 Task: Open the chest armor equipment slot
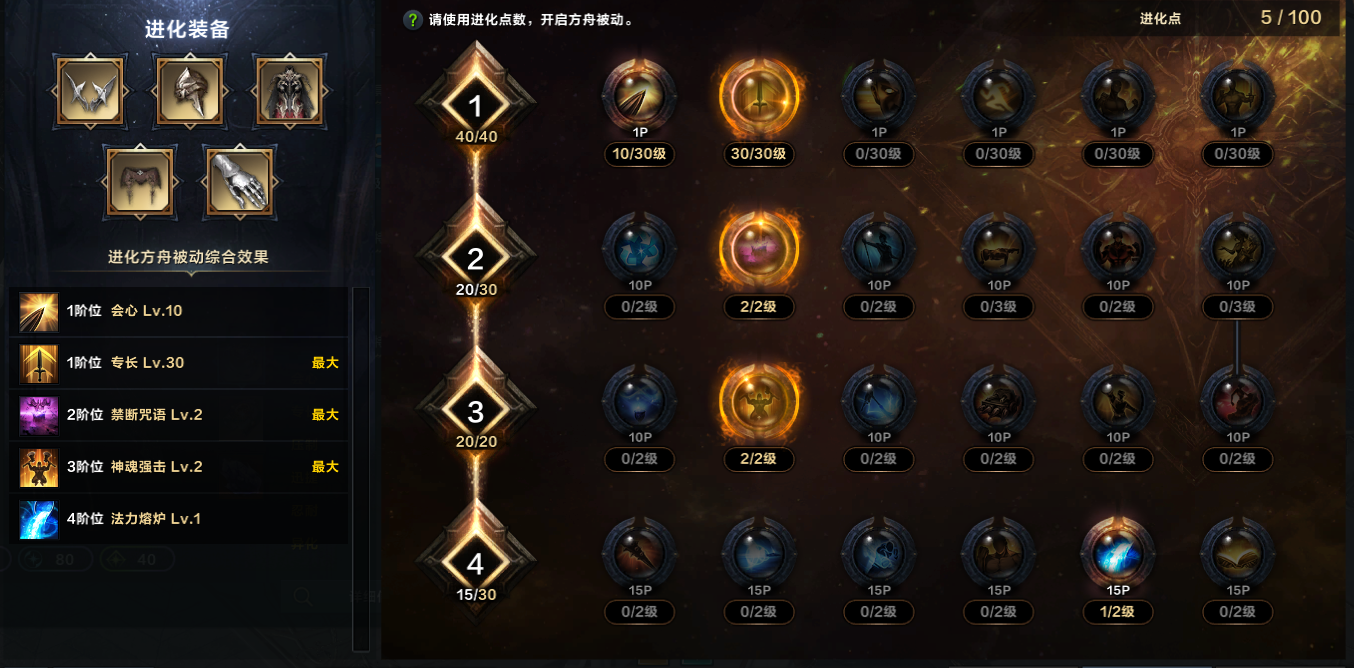[289, 90]
